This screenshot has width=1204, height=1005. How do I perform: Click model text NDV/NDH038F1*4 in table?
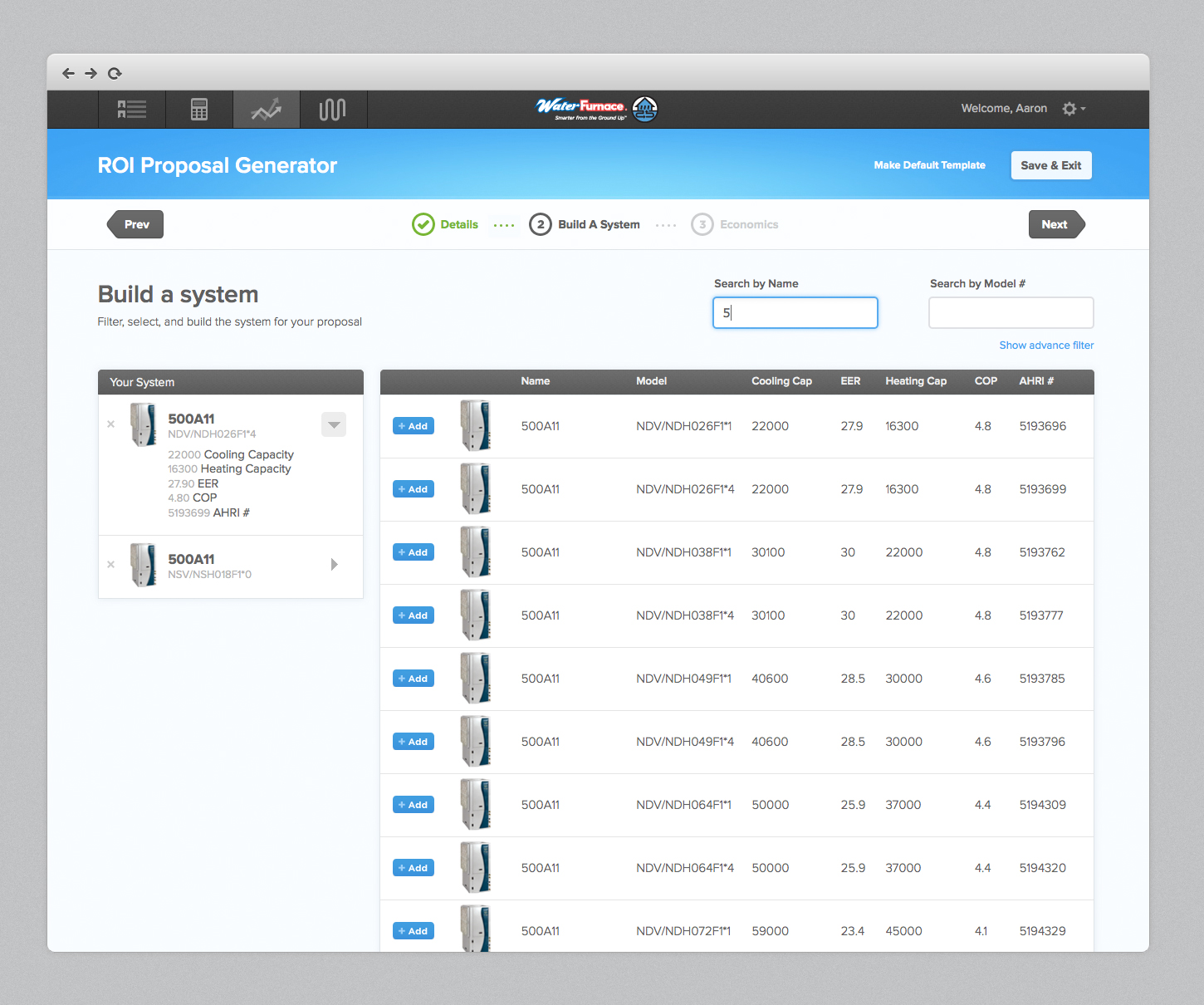(685, 615)
